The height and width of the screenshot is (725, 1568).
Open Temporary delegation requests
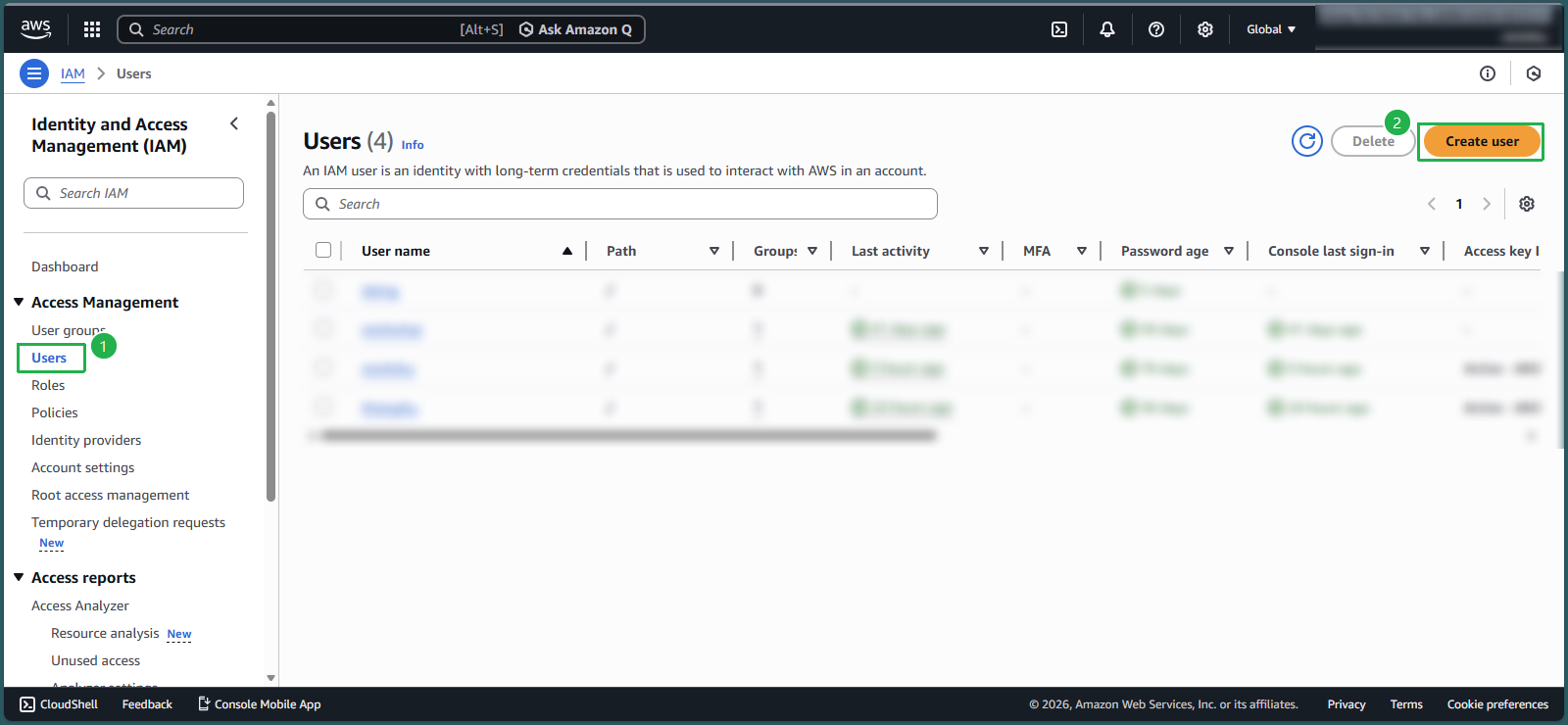[128, 522]
